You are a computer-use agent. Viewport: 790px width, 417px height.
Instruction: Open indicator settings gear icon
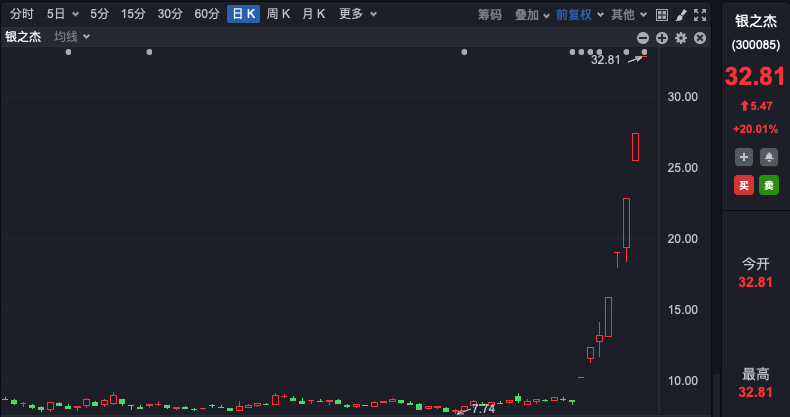pos(681,38)
